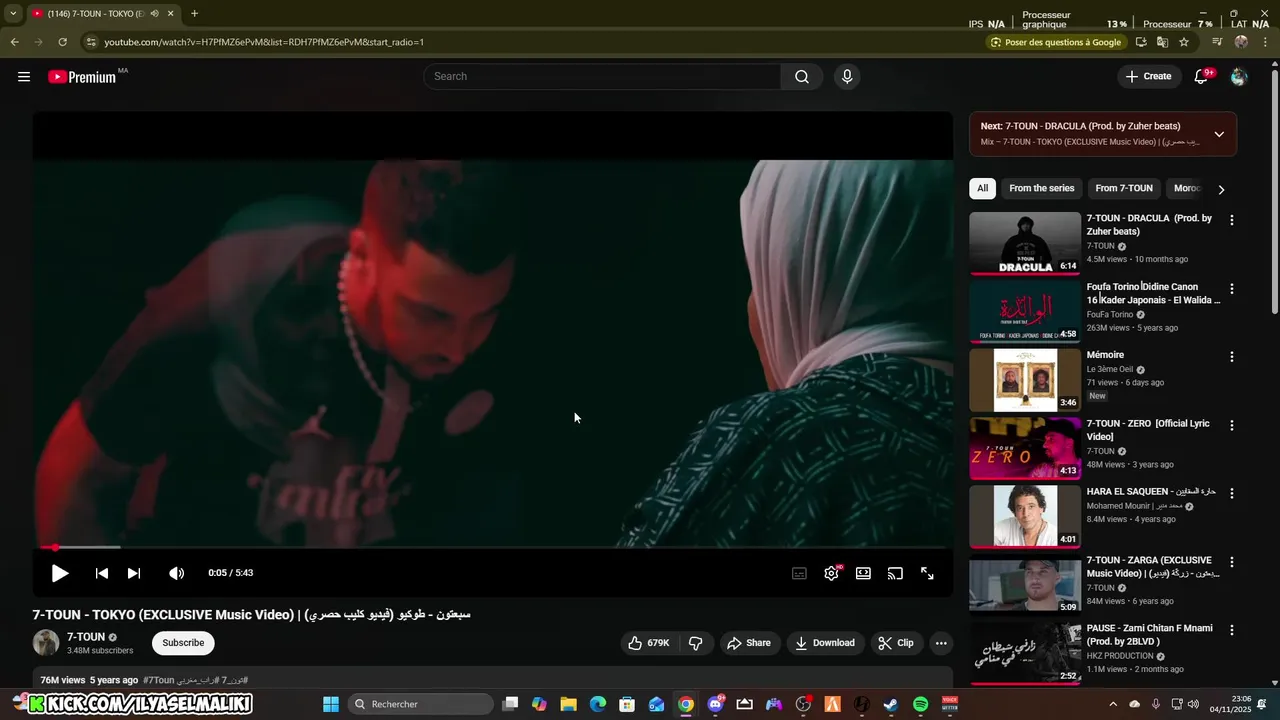1280x720 pixels.
Task: Create a Clip from the video
Action: point(896,643)
